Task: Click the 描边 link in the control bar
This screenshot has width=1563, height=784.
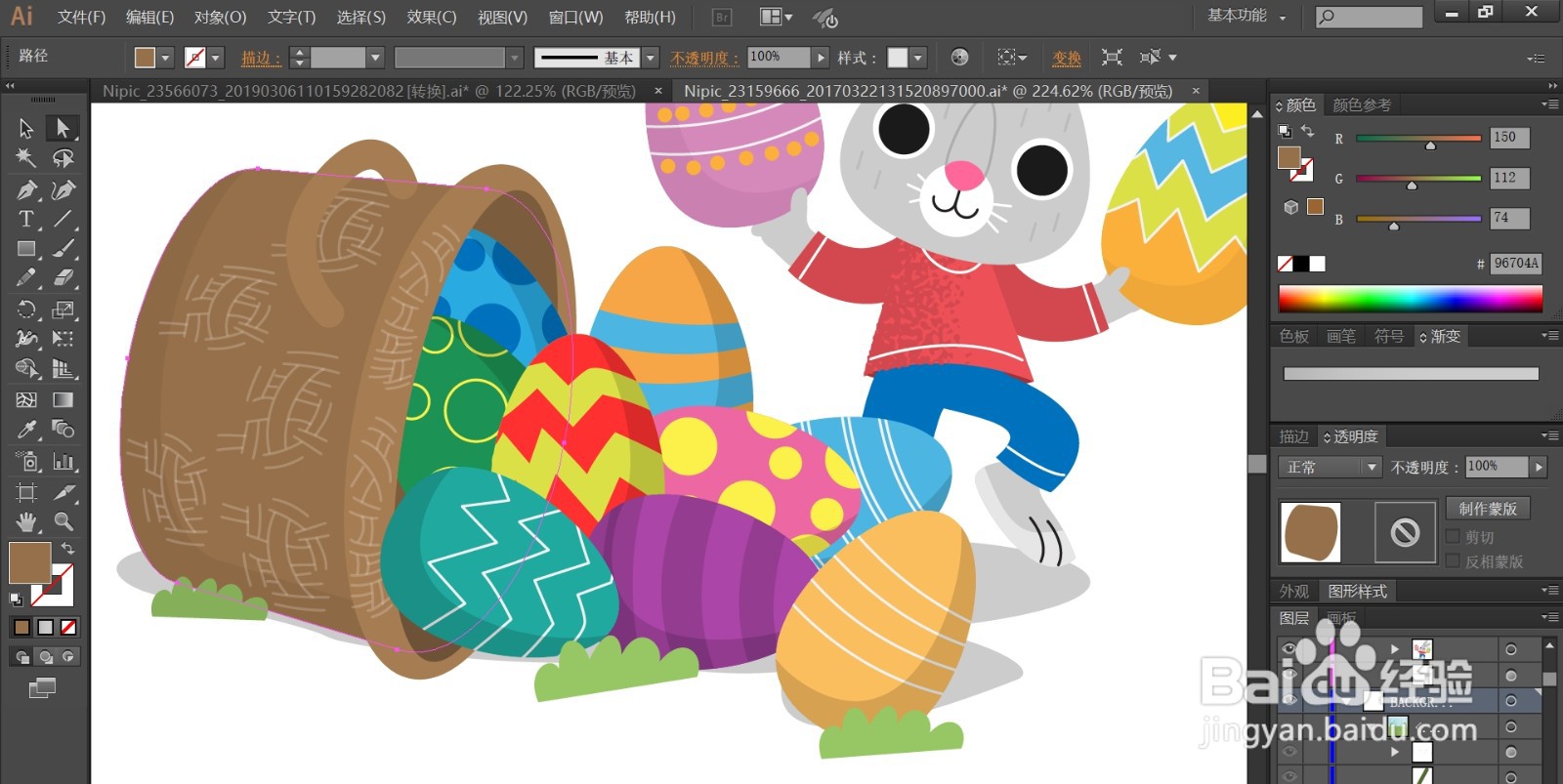Action: (x=260, y=59)
